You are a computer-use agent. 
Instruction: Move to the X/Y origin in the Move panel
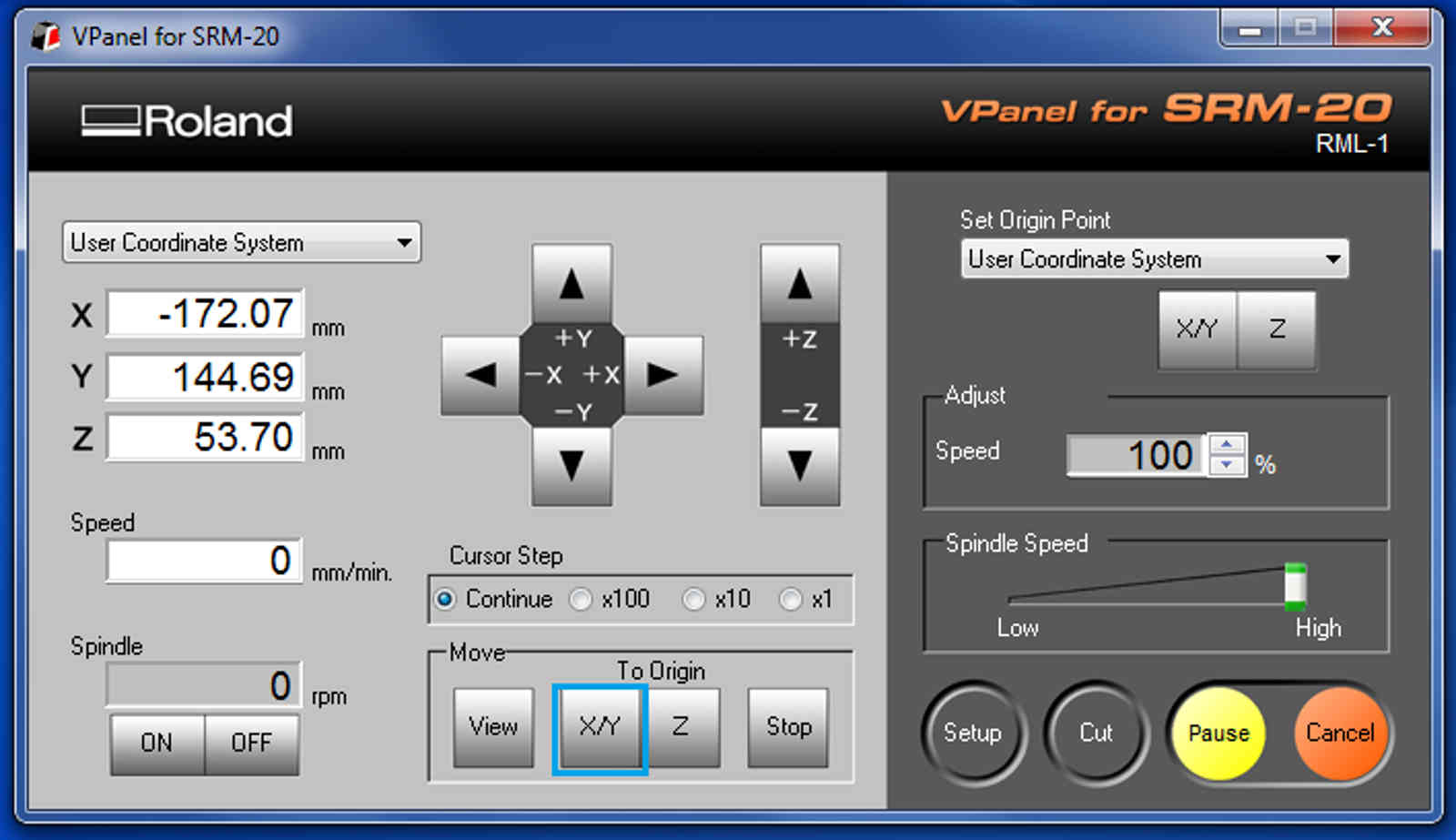600,727
